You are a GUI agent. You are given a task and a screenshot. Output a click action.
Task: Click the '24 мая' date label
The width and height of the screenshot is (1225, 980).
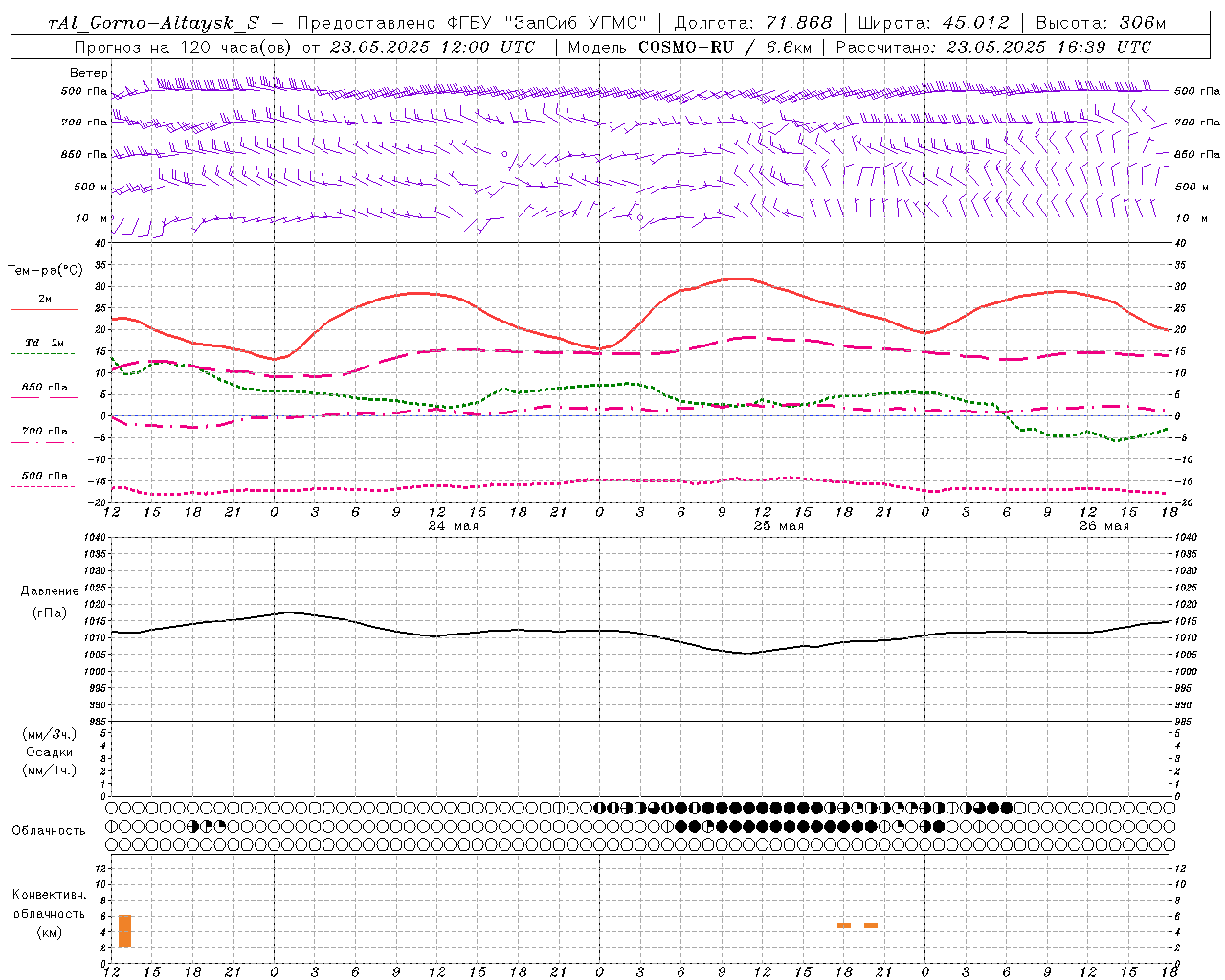(454, 526)
